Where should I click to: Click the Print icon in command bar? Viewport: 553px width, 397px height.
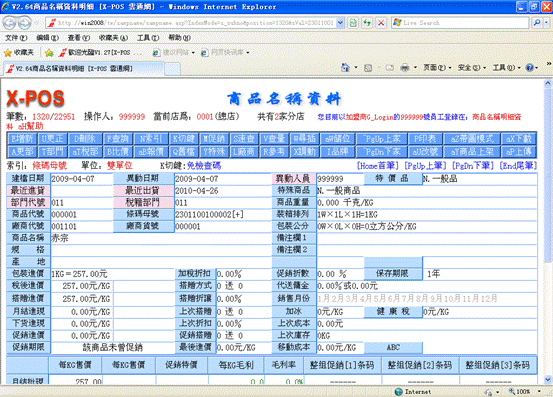pyautogui.click(x=405, y=67)
